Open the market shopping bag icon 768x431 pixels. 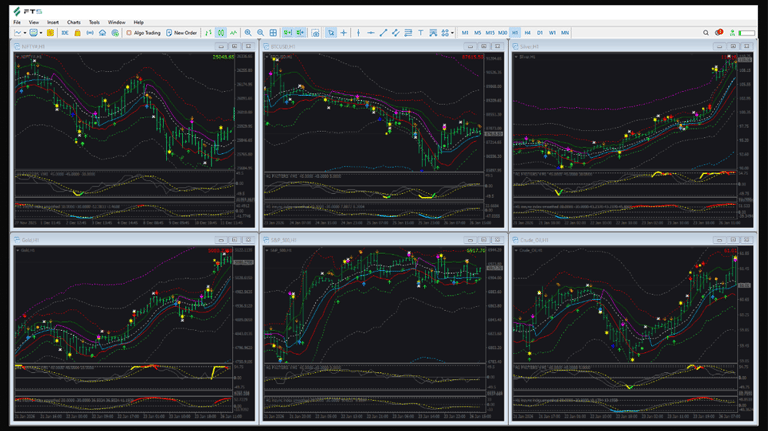pos(77,33)
